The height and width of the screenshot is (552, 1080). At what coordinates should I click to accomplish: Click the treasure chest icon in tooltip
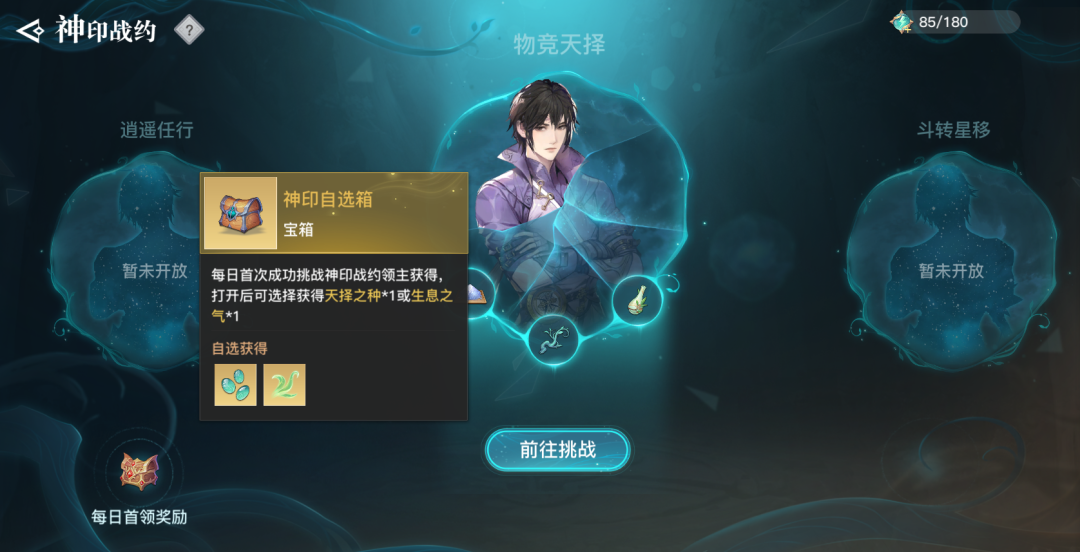point(240,213)
